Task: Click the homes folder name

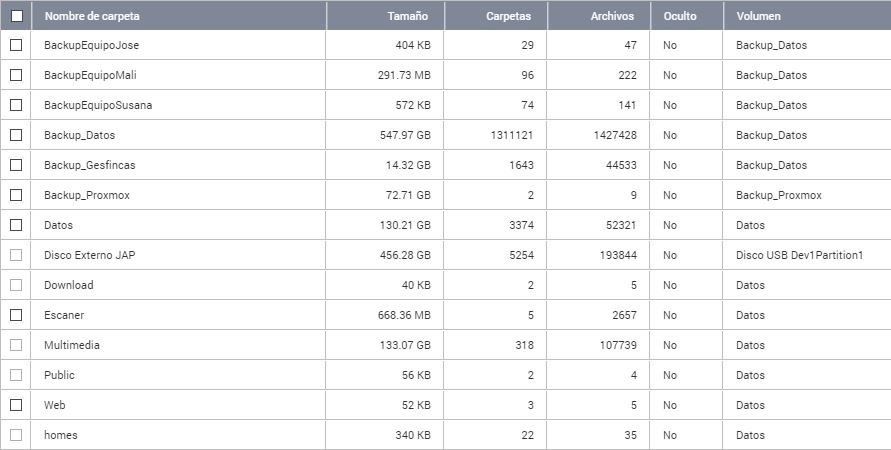Action: 61,435
